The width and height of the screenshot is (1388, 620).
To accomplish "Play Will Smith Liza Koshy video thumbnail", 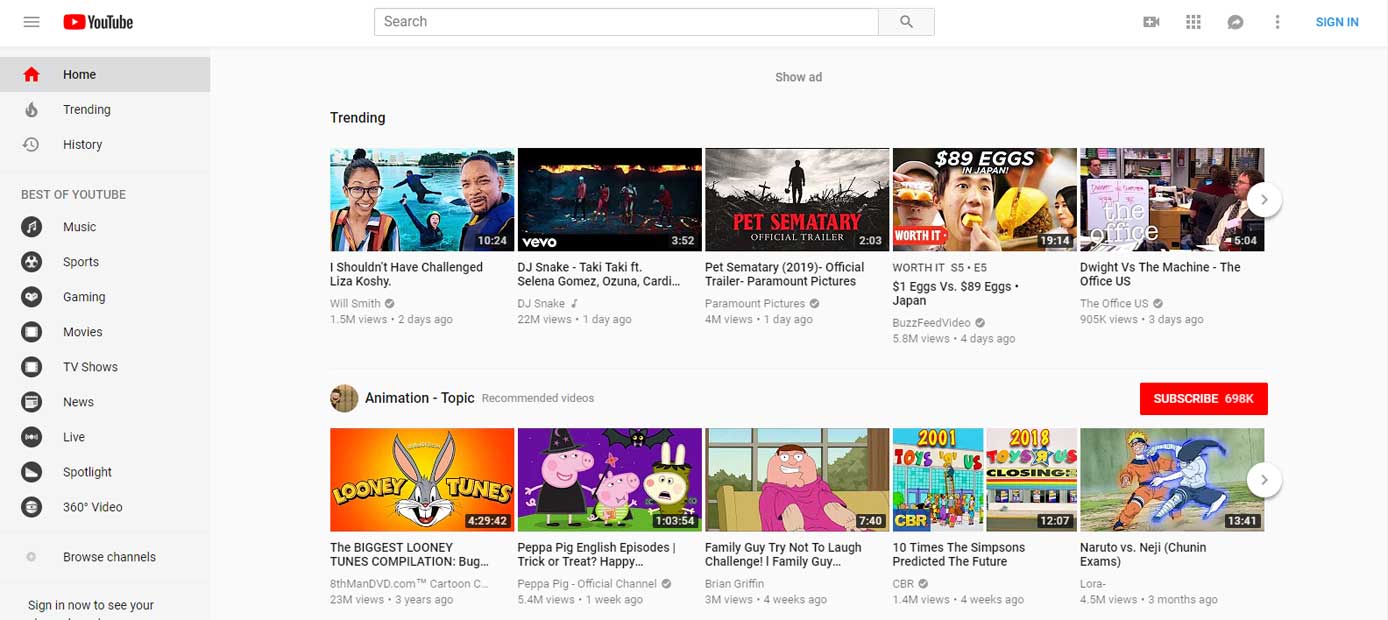I will pos(422,200).
